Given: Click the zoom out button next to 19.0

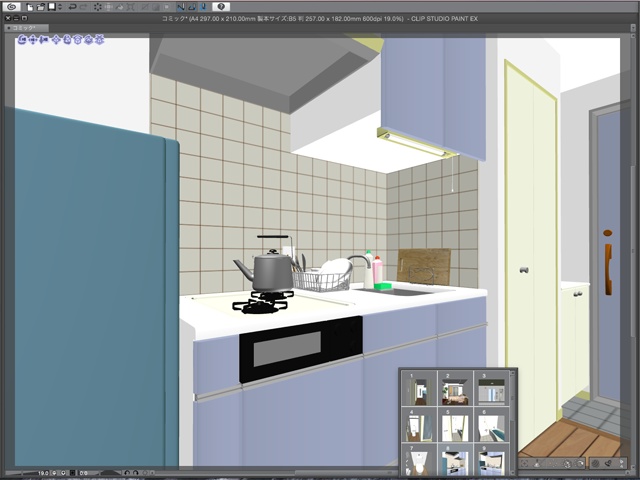Looking at the screenshot, I should click(54, 473).
